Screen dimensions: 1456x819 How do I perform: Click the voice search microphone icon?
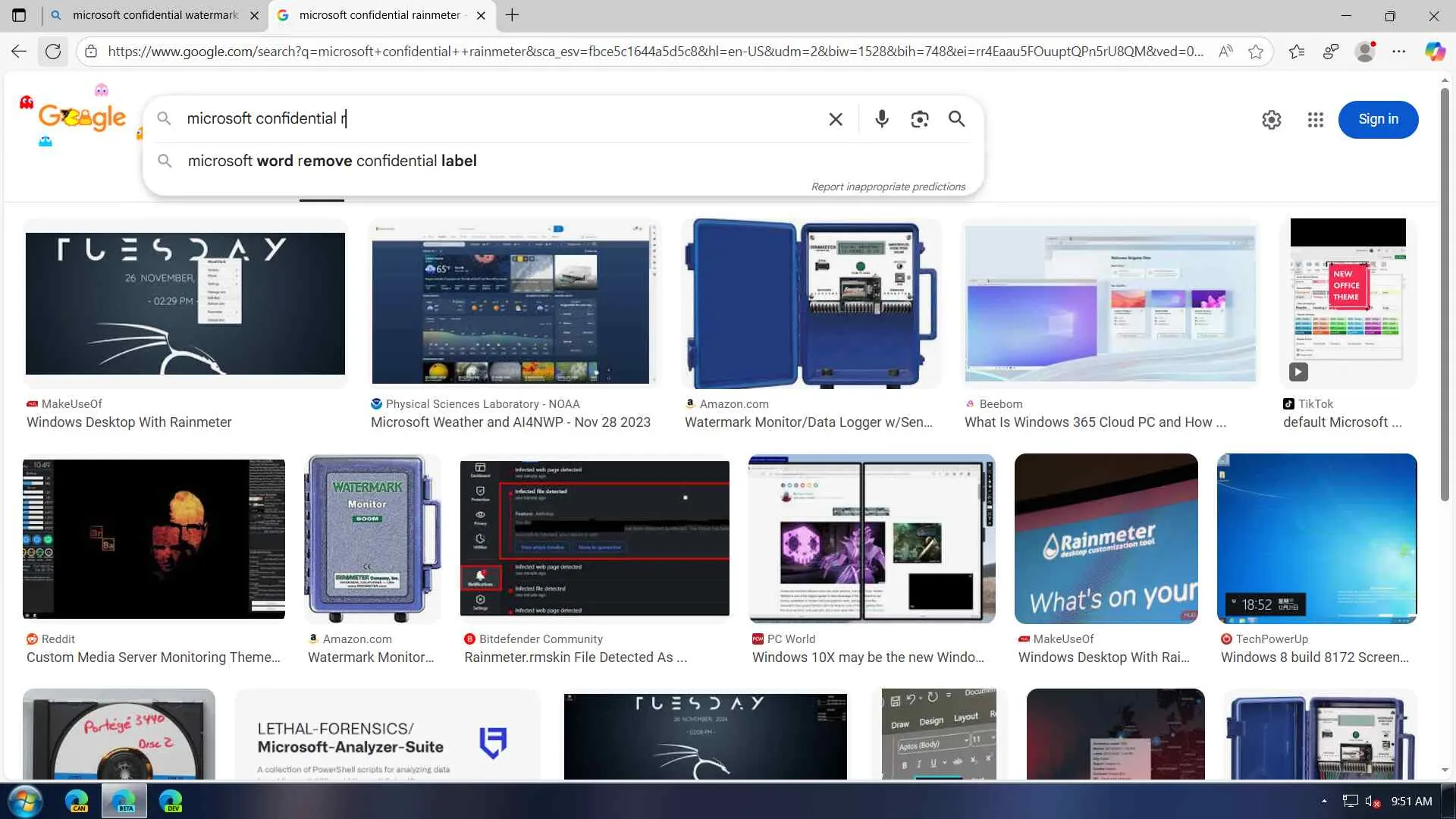pos(881,119)
